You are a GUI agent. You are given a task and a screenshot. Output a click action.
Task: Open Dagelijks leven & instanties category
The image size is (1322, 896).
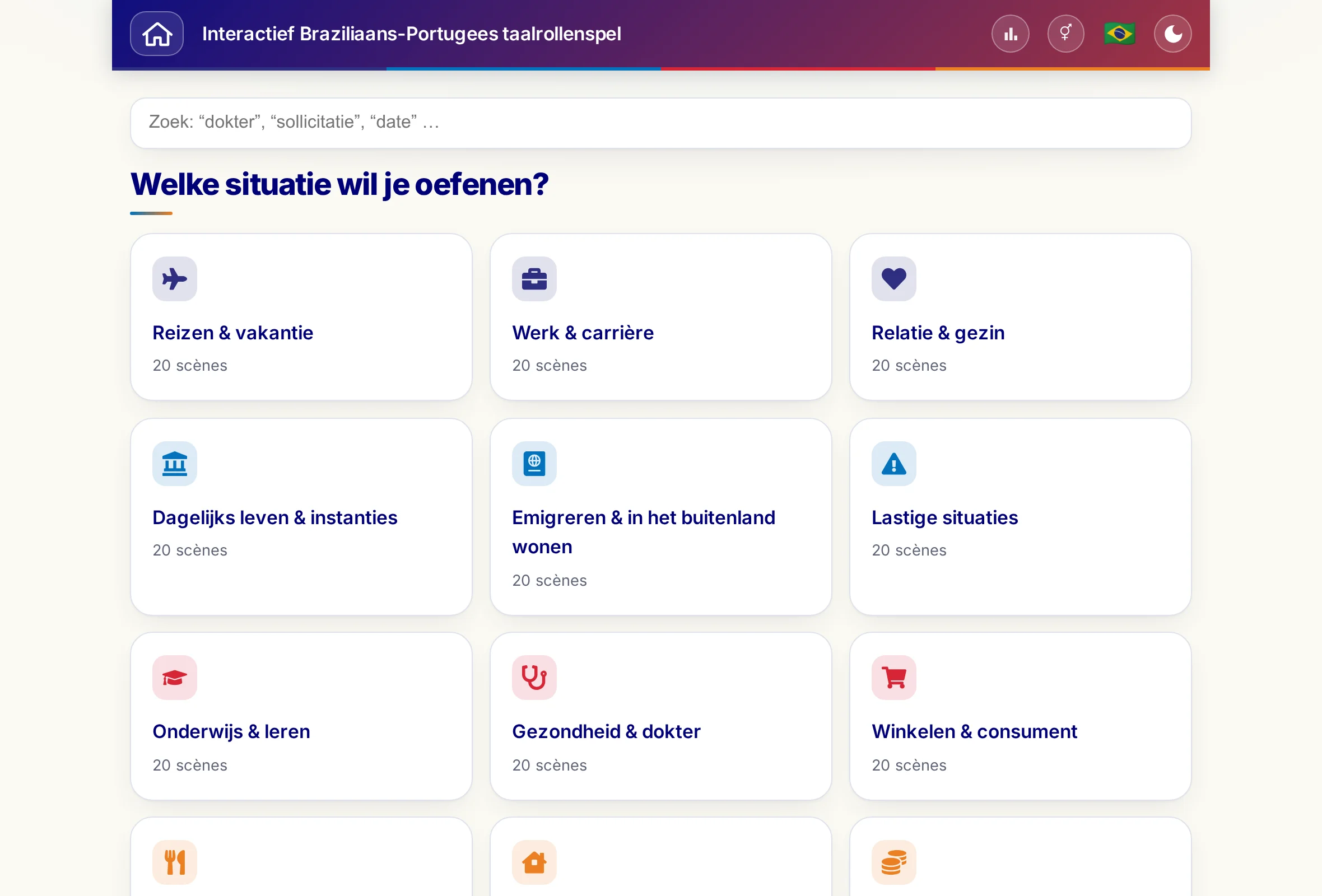point(301,516)
